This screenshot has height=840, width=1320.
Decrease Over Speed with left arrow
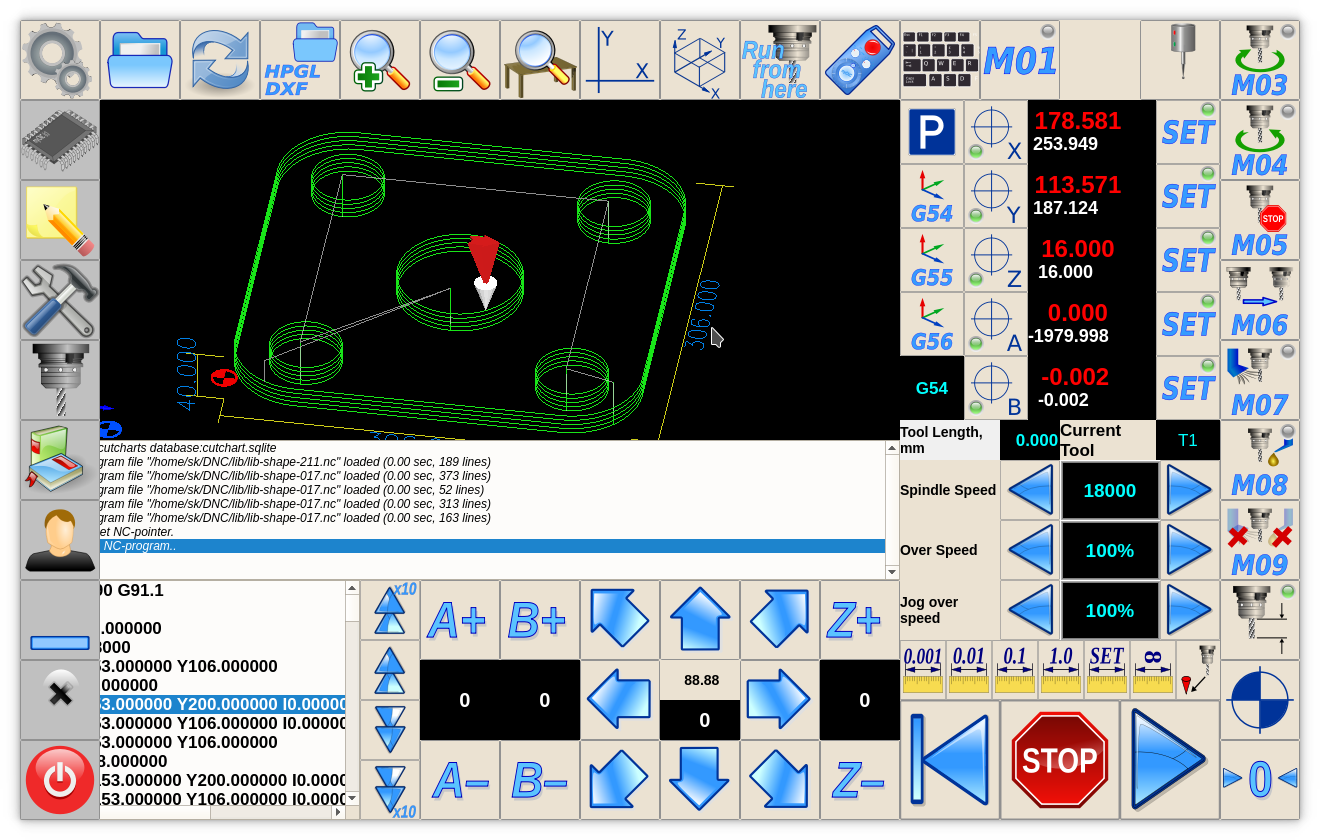1030,550
